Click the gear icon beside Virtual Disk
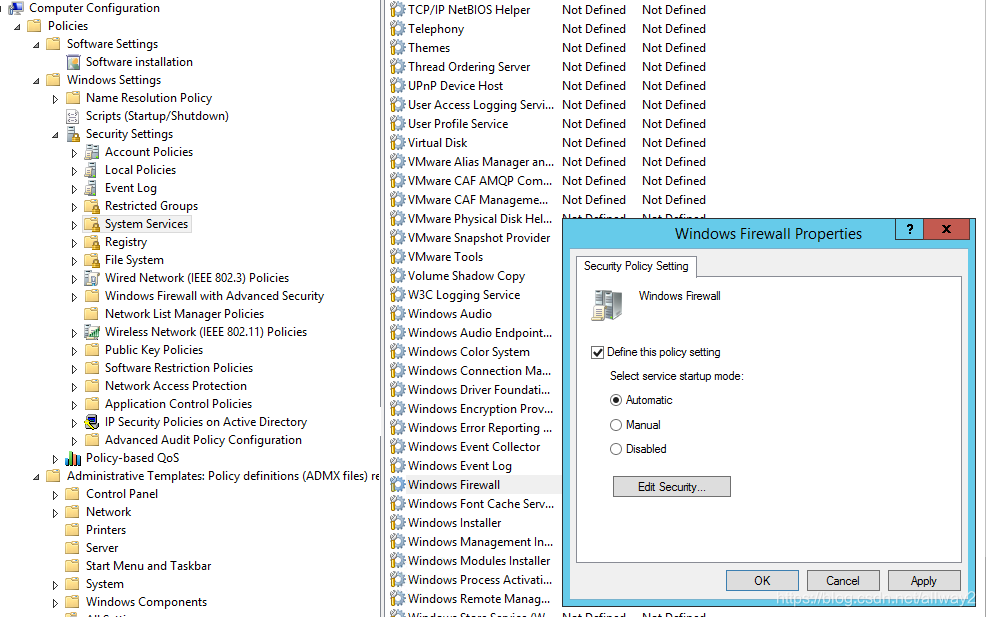 pyautogui.click(x=397, y=143)
